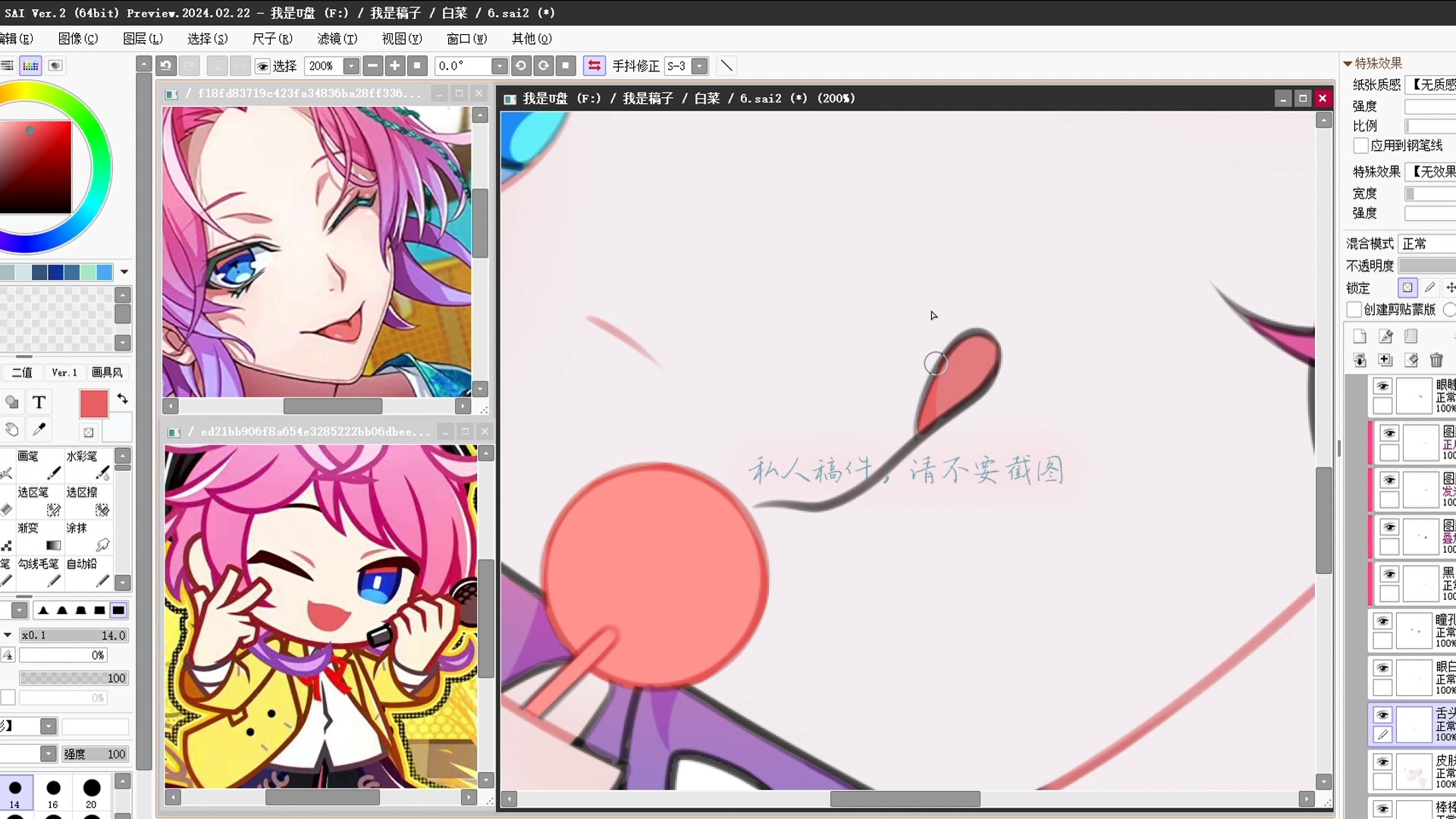The width and height of the screenshot is (1456, 819).
Task: Open the 200% zoom dropdown
Action: pyautogui.click(x=351, y=66)
